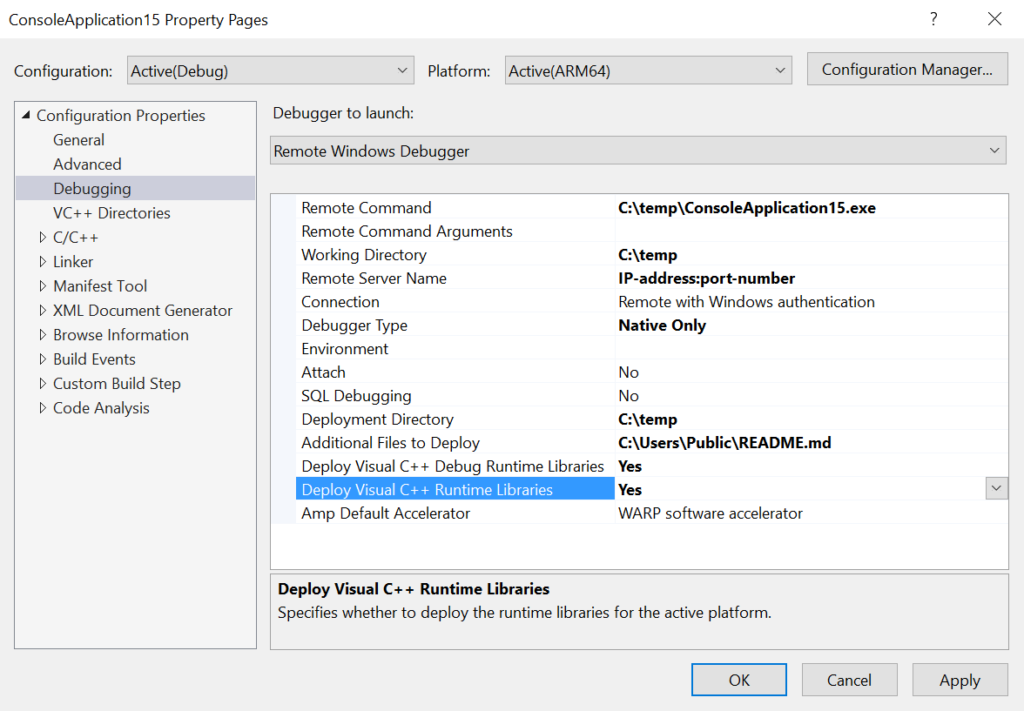
Task: Click the Configuration Manager button
Action: (x=906, y=70)
